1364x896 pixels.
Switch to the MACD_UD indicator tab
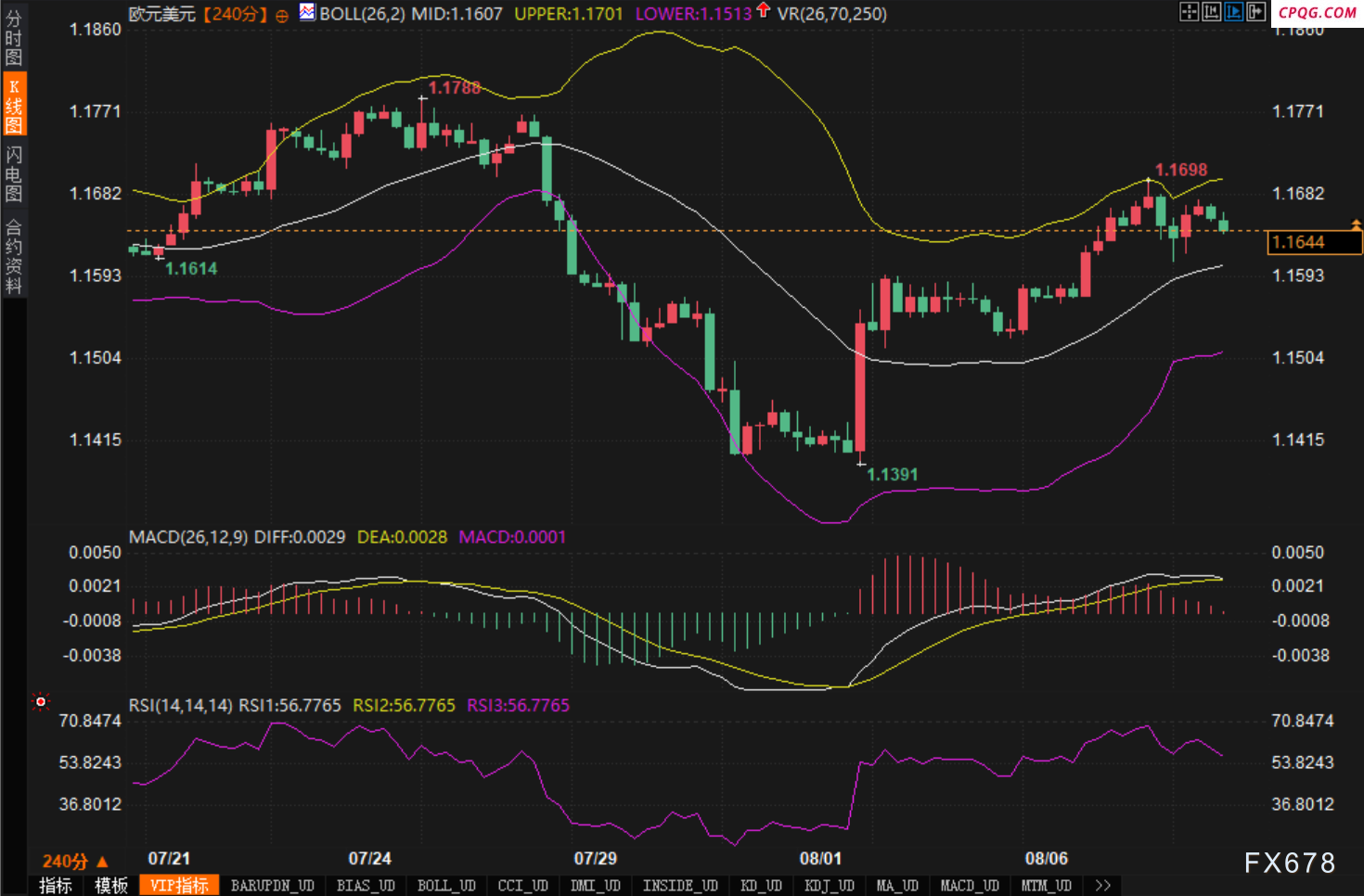969,886
